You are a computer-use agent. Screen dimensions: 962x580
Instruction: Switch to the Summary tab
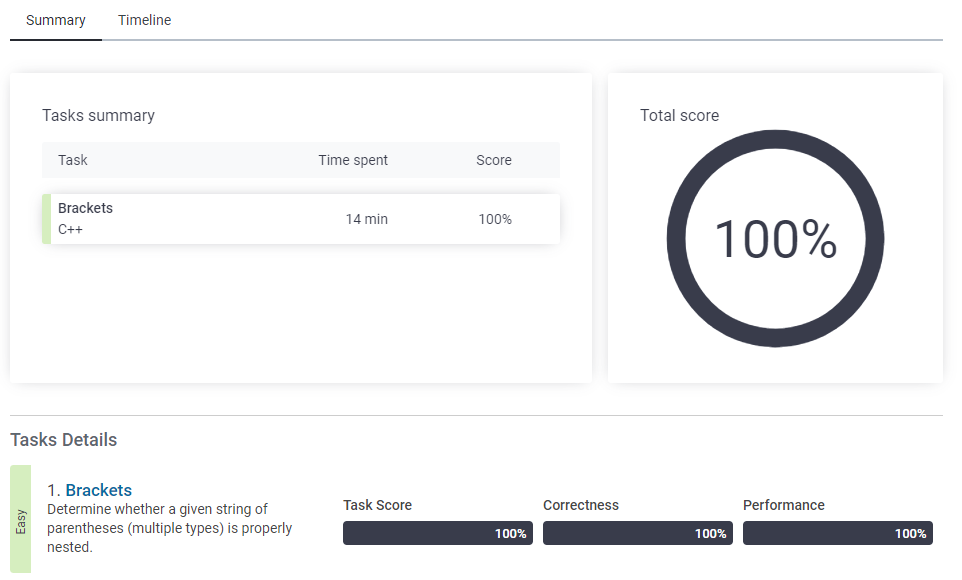tap(56, 20)
